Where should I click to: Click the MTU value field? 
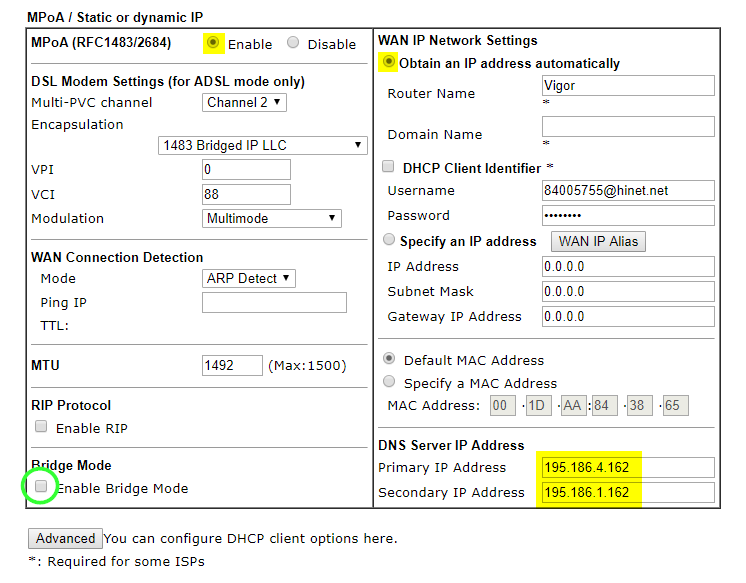(232, 365)
